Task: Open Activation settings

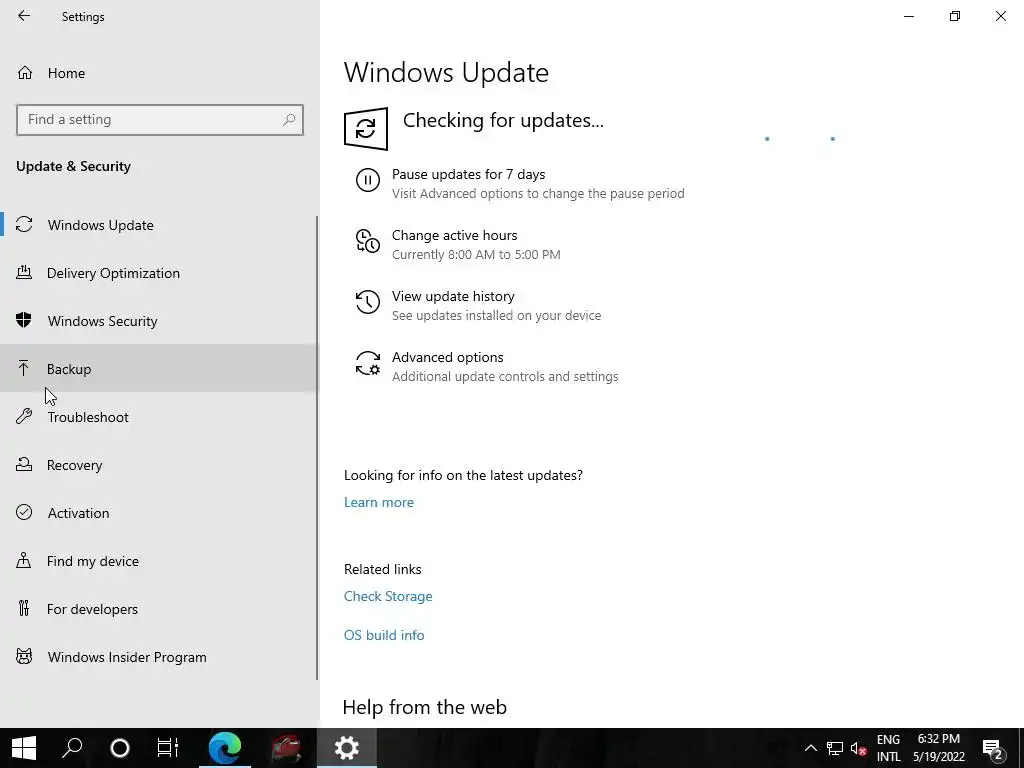Action: (159, 513)
